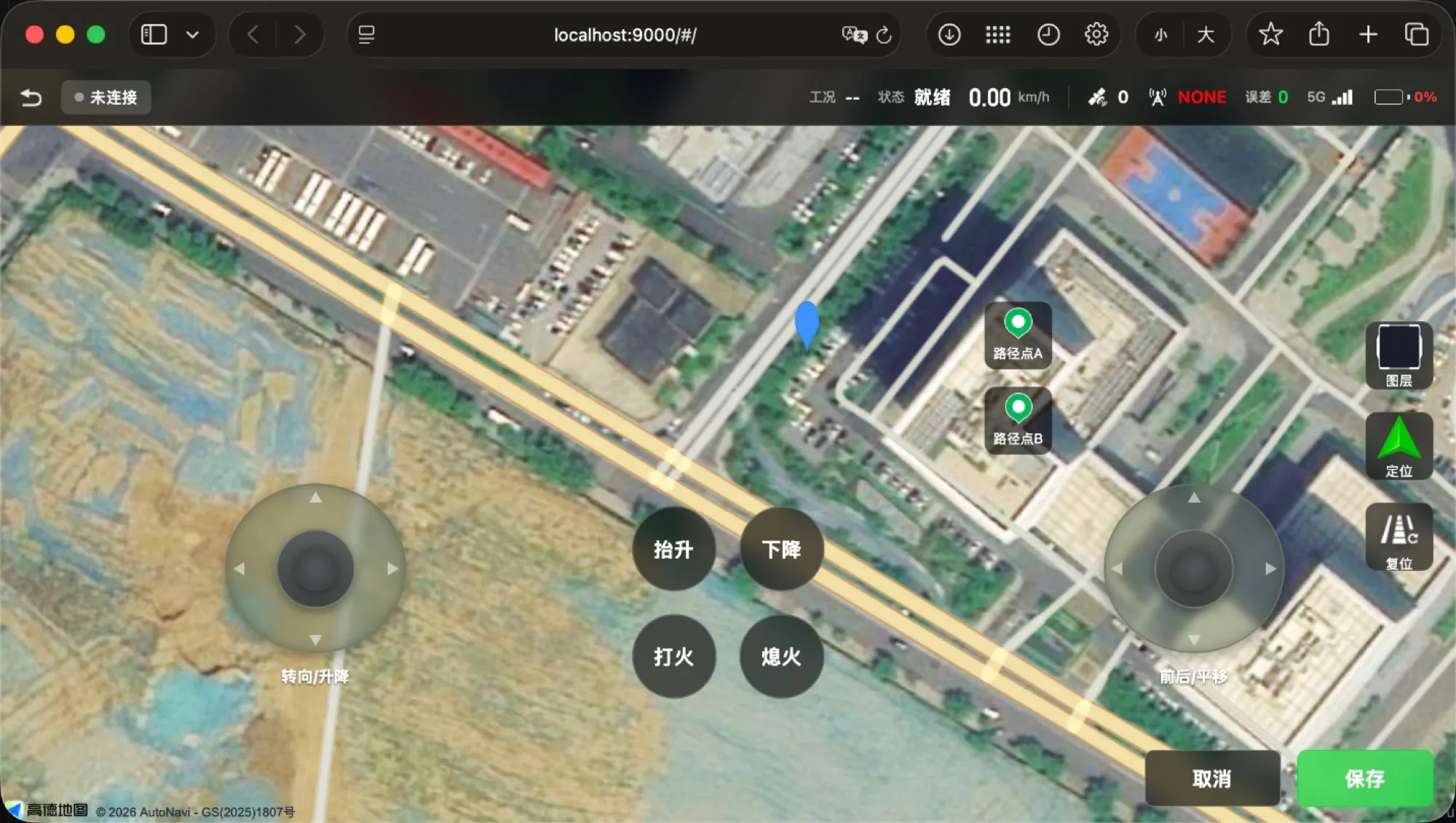Screen dimensions: 1456x823
Task: Click the 定位 locate button
Action: pos(1398,446)
